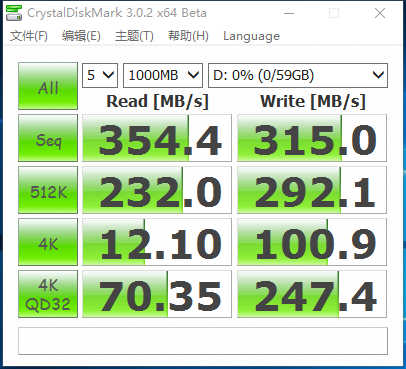
Task: Click the 4K QD32 write result 247.4
Action: [x=312, y=294]
